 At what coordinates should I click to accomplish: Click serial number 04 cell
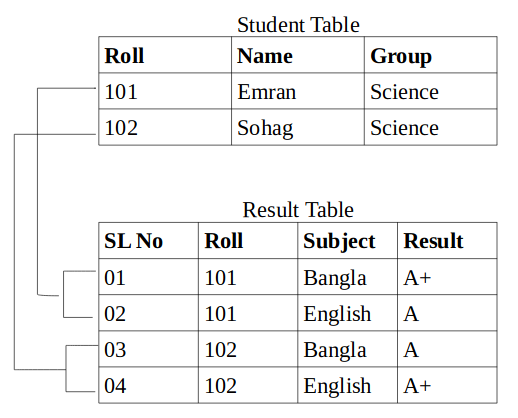(148, 385)
